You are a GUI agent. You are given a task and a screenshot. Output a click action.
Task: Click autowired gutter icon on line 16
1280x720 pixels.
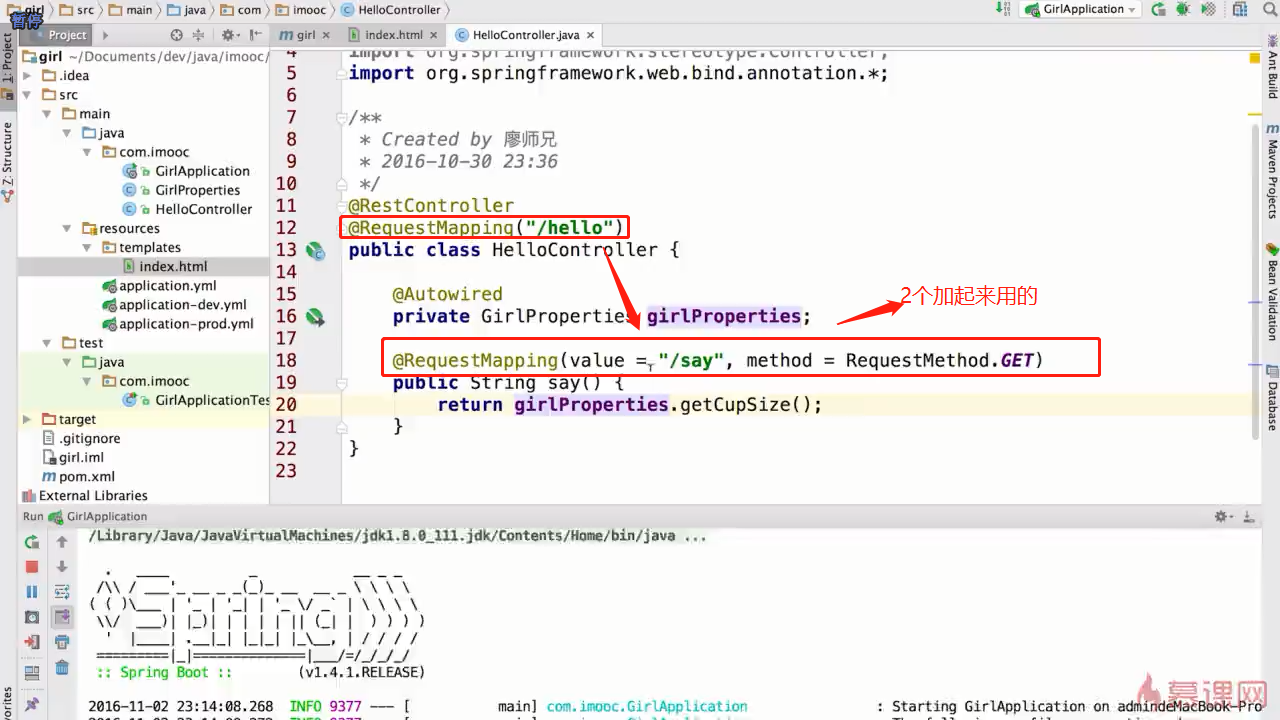pos(315,317)
